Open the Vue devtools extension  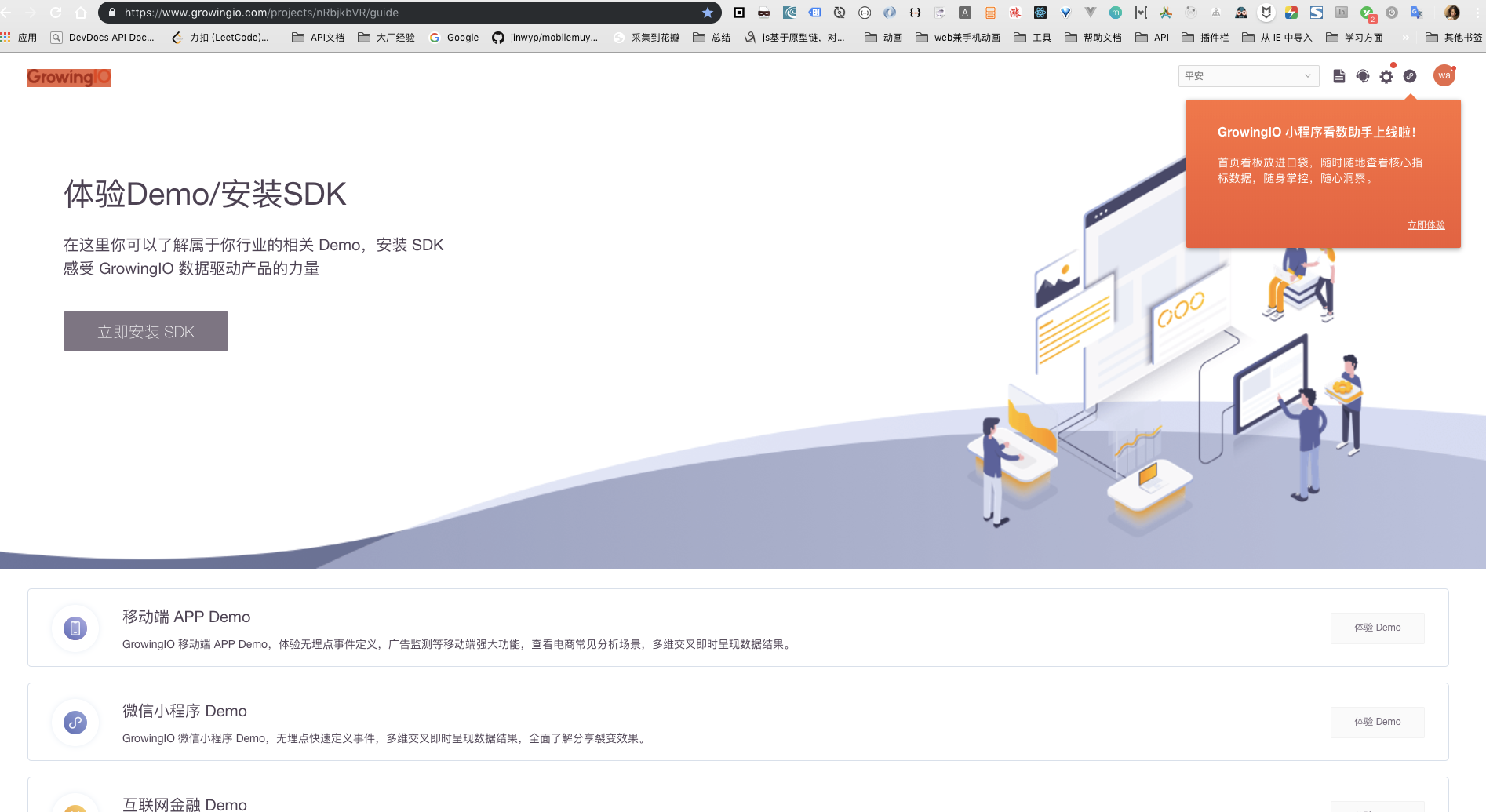point(1091,13)
